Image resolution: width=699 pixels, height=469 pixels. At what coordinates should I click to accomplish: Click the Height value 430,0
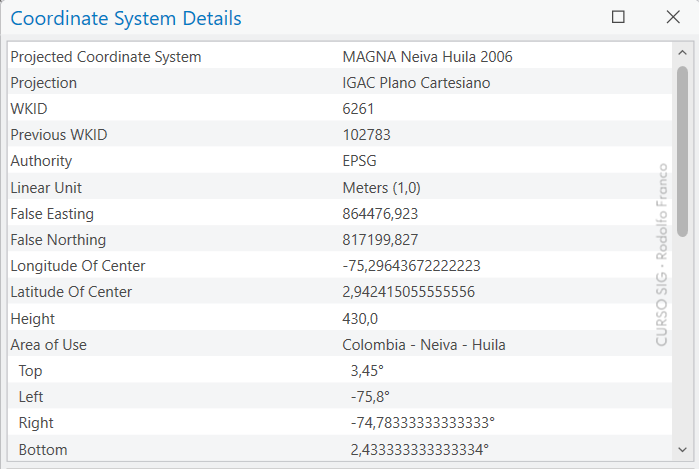tap(360, 319)
